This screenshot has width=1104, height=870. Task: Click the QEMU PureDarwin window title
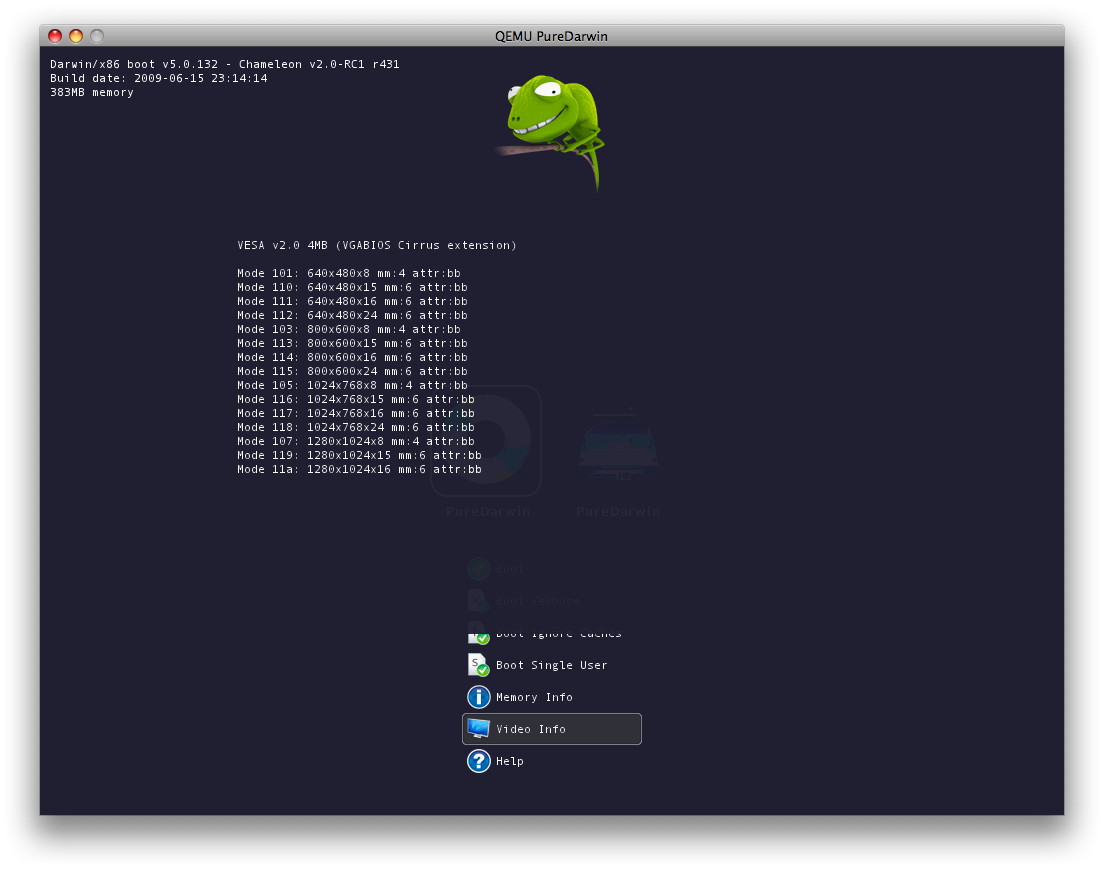(551, 36)
